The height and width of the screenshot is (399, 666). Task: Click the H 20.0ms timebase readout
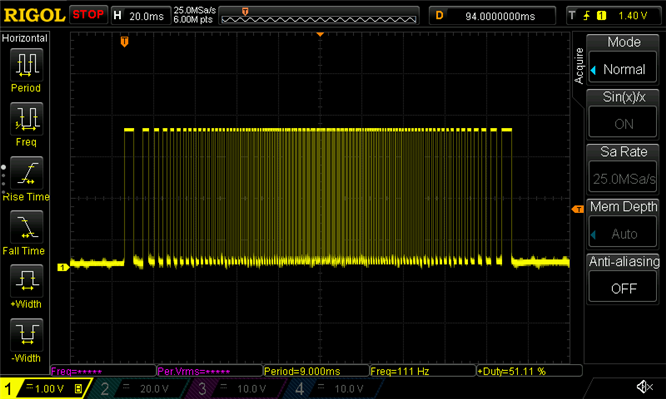[x=141, y=16]
